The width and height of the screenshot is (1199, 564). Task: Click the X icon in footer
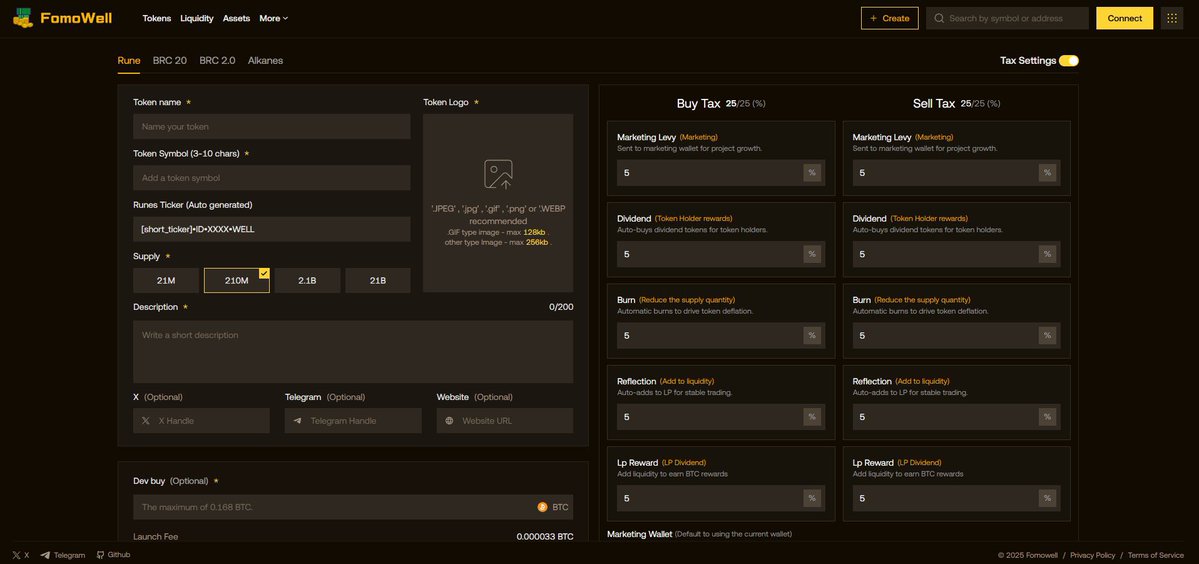[17, 555]
